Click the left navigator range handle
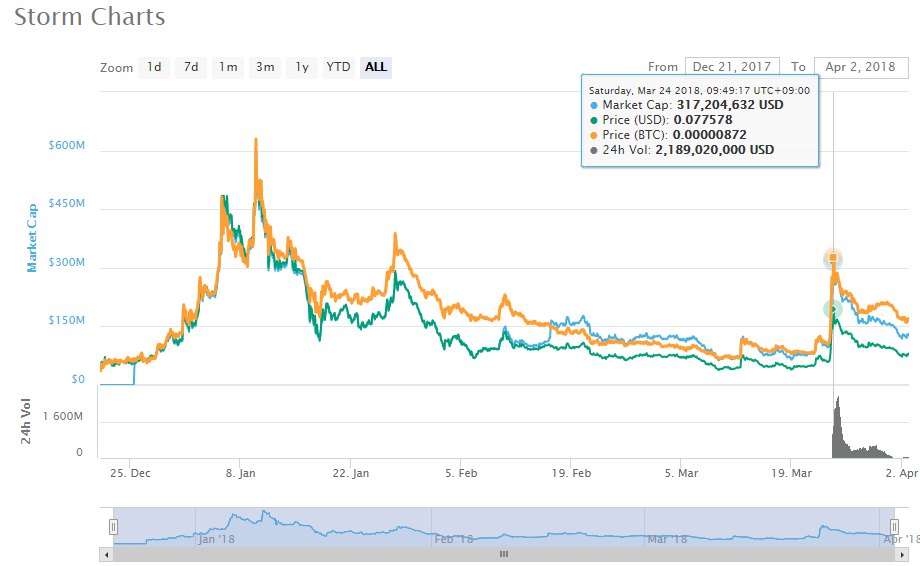 114,526
